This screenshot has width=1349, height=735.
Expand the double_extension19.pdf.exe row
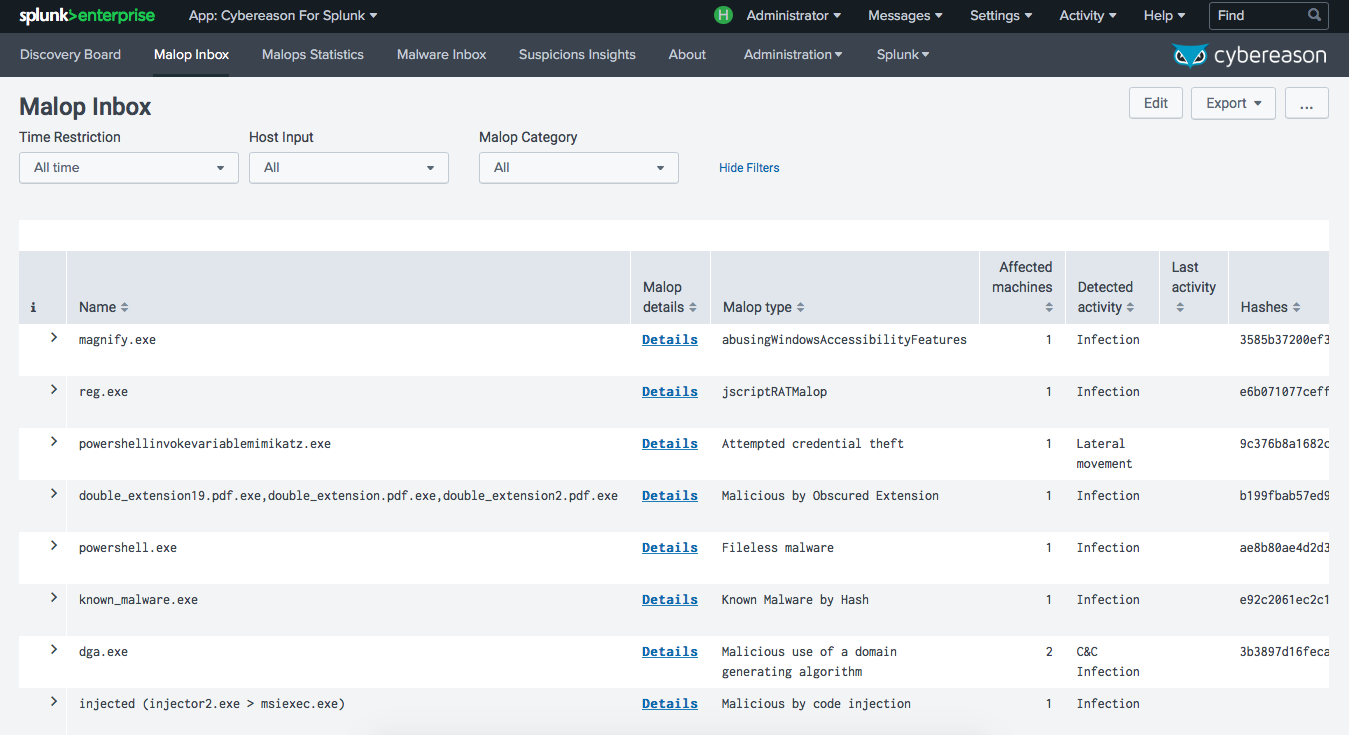pos(54,494)
